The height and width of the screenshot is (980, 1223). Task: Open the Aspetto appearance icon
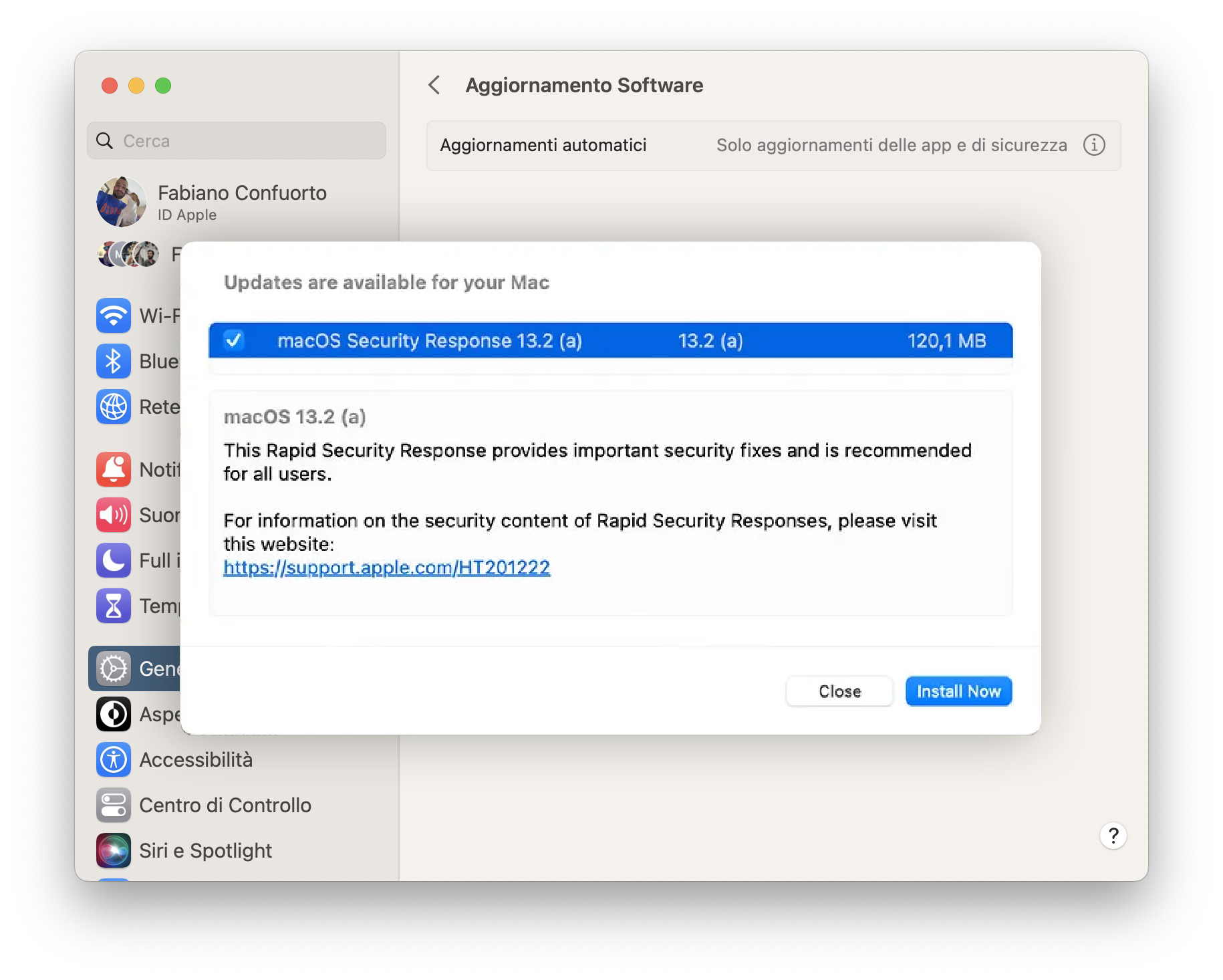point(113,714)
